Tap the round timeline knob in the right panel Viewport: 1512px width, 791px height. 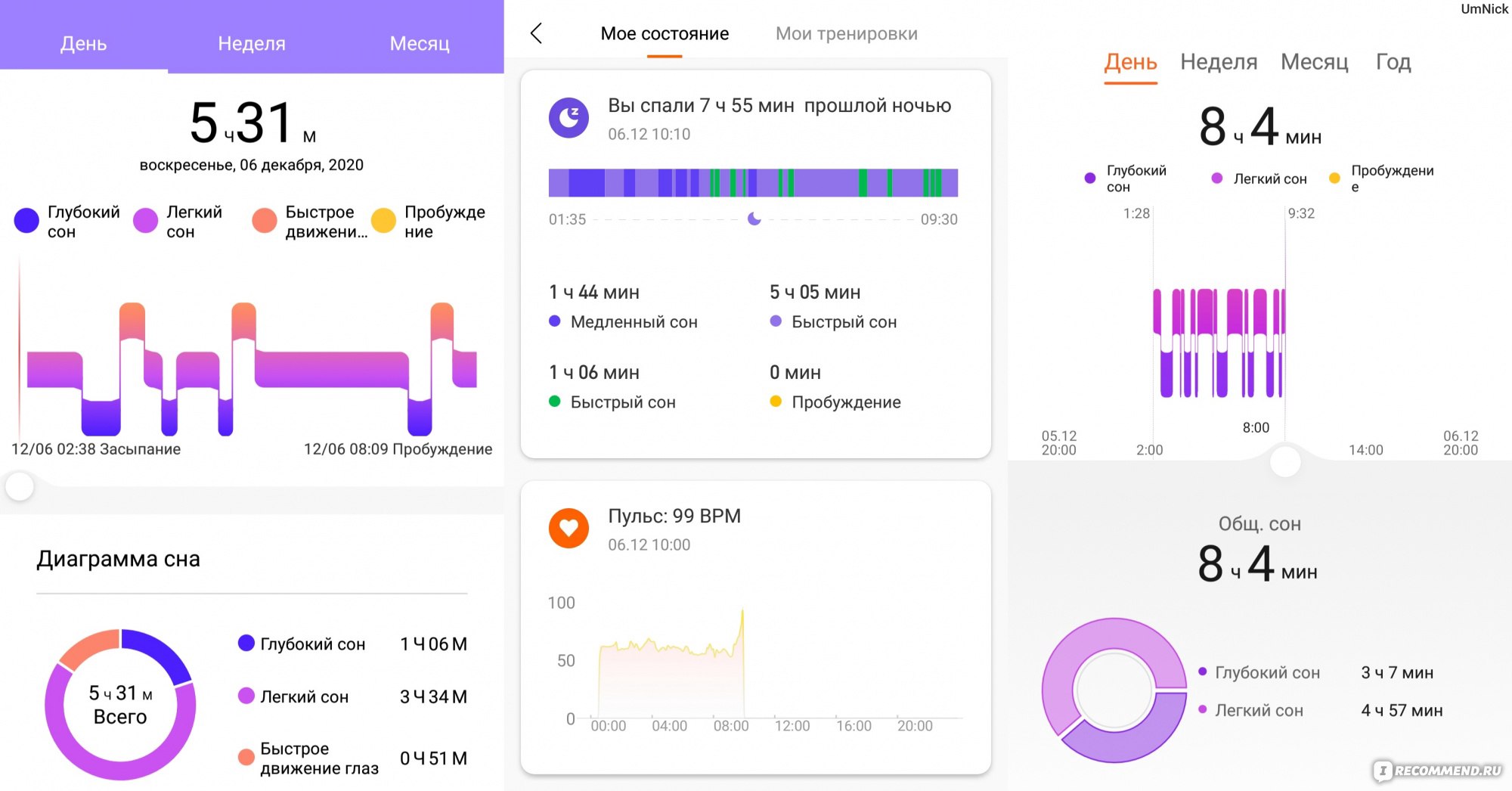click(x=1285, y=461)
